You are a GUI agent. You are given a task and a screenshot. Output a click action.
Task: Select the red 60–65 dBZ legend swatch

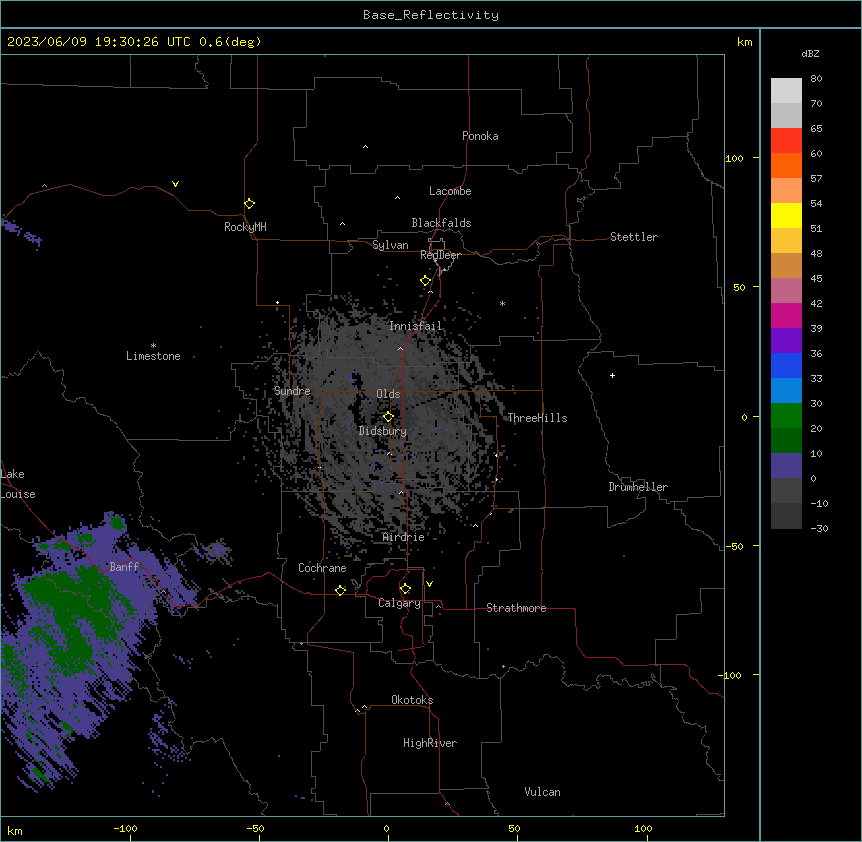point(786,141)
